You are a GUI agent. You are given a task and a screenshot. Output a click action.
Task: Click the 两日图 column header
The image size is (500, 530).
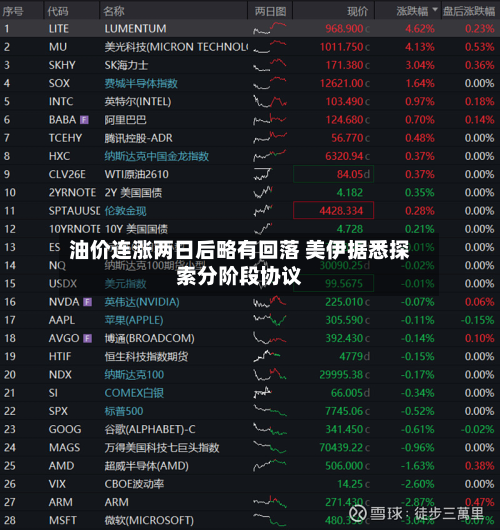pyautogui.click(x=270, y=11)
